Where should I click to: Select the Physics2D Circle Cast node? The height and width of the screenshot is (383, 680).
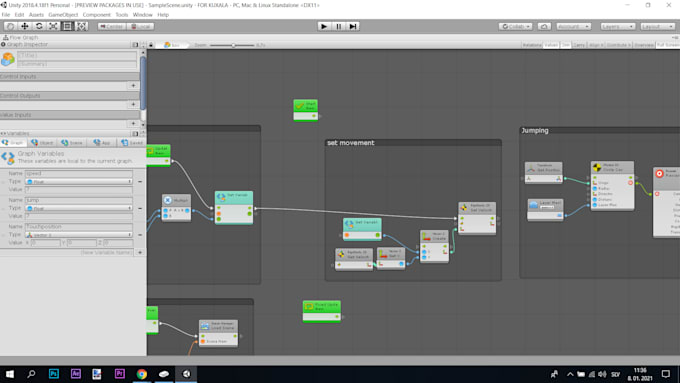(x=612, y=186)
